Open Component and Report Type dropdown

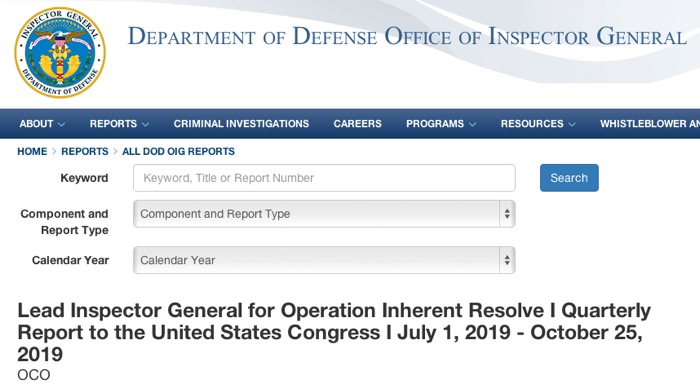click(x=324, y=214)
